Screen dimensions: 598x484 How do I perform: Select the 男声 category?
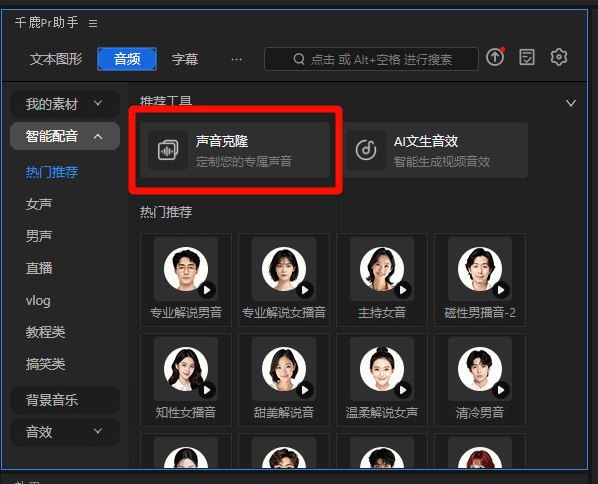coord(39,236)
